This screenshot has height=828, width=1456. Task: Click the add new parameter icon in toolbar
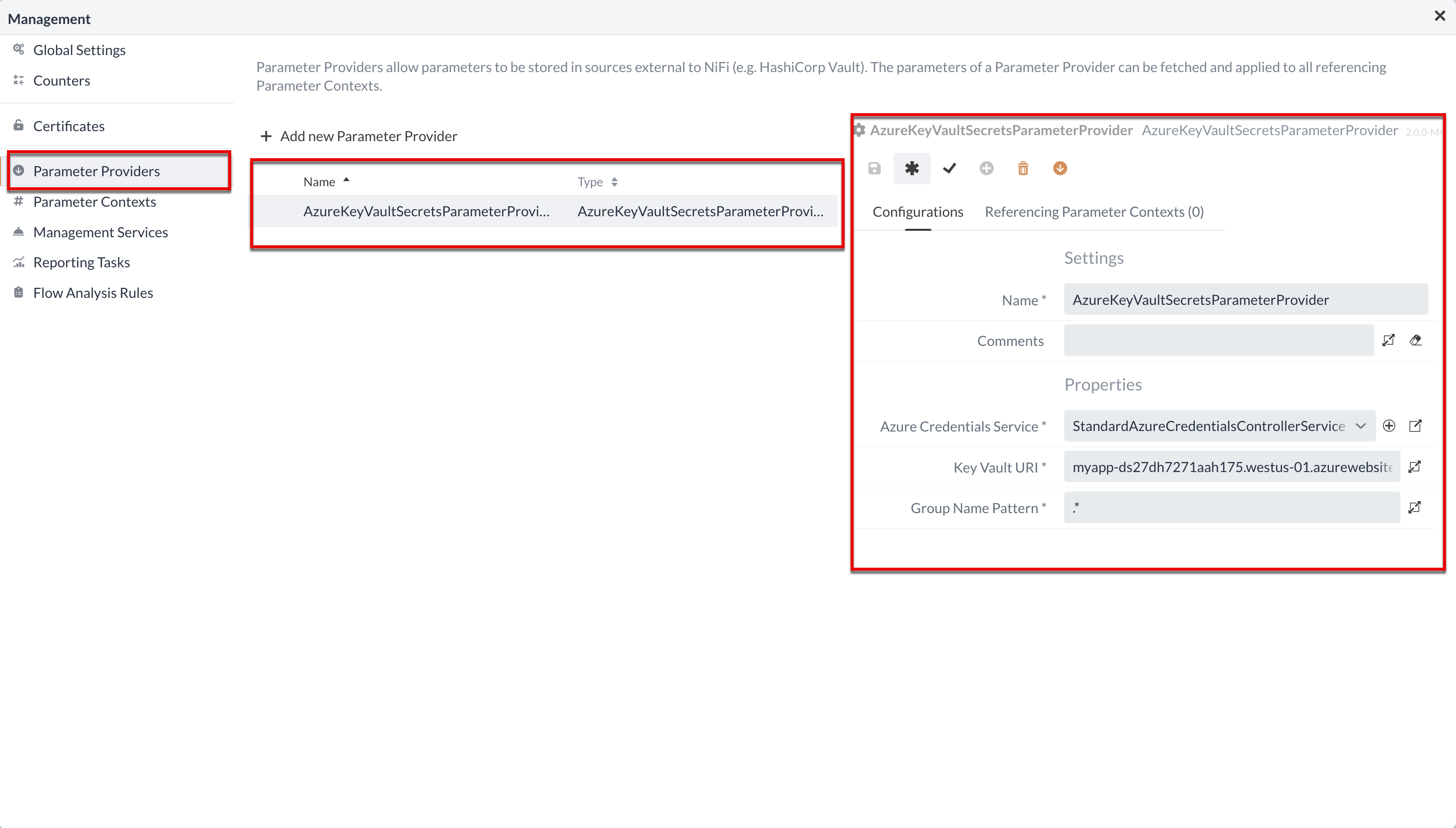pos(986,167)
